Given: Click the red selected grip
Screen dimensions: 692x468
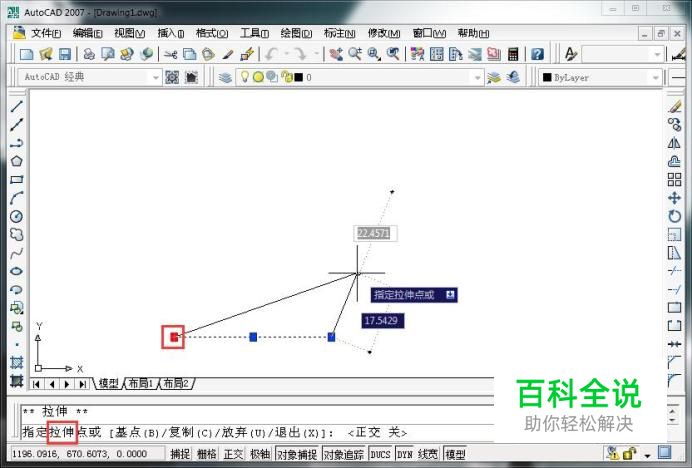Looking at the screenshot, I should point(174,337).
